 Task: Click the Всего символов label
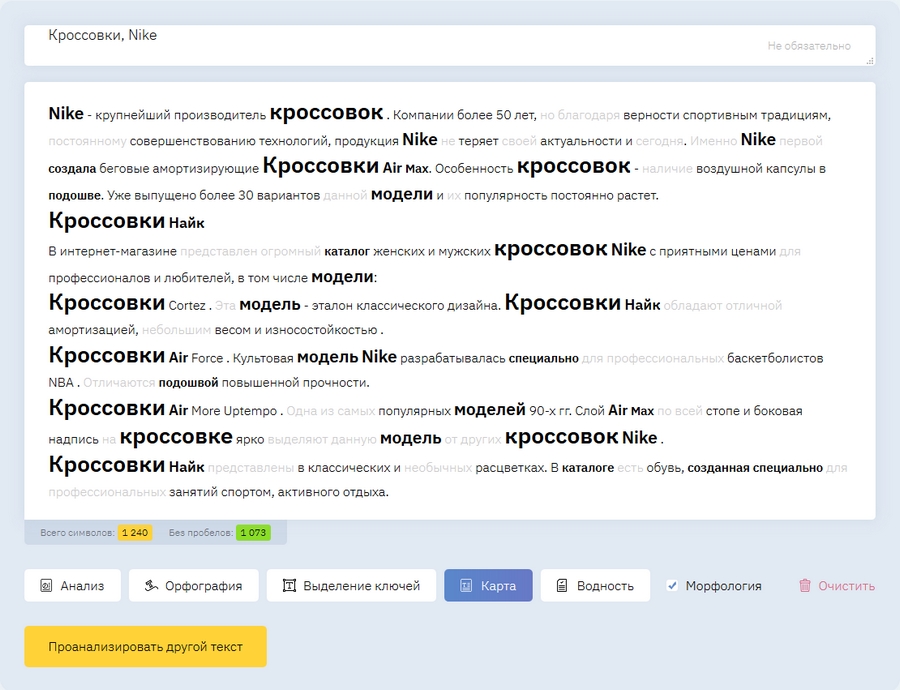click(77, 533)
